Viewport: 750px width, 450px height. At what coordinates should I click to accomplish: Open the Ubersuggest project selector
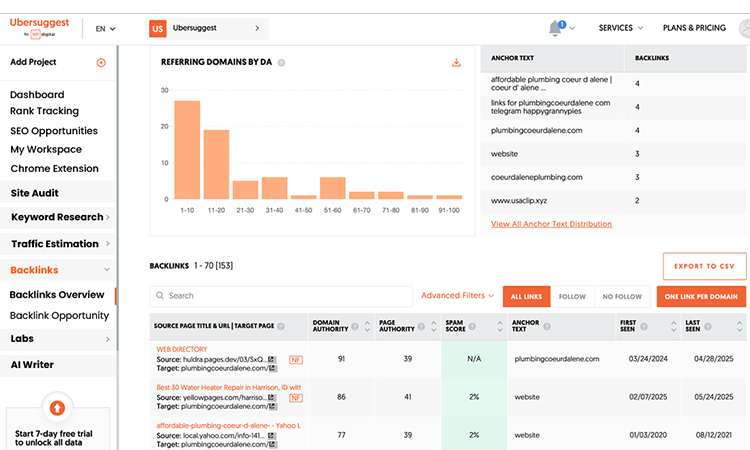(x=207, y=29)
